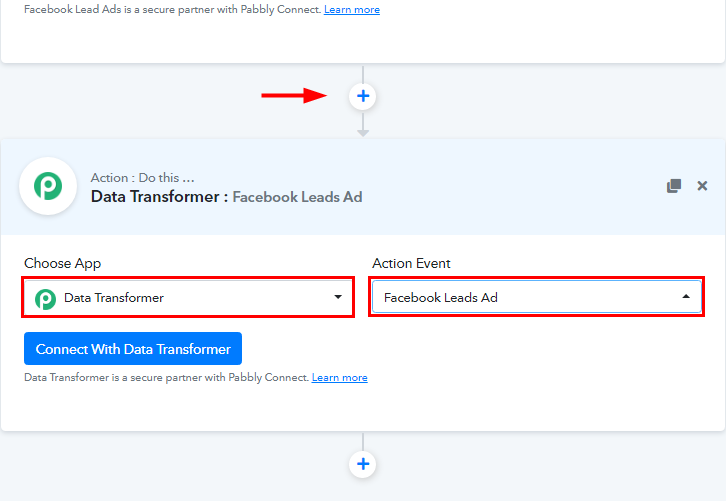Open the Choose App dropdown showing Data Transformer

pos(188,297)
